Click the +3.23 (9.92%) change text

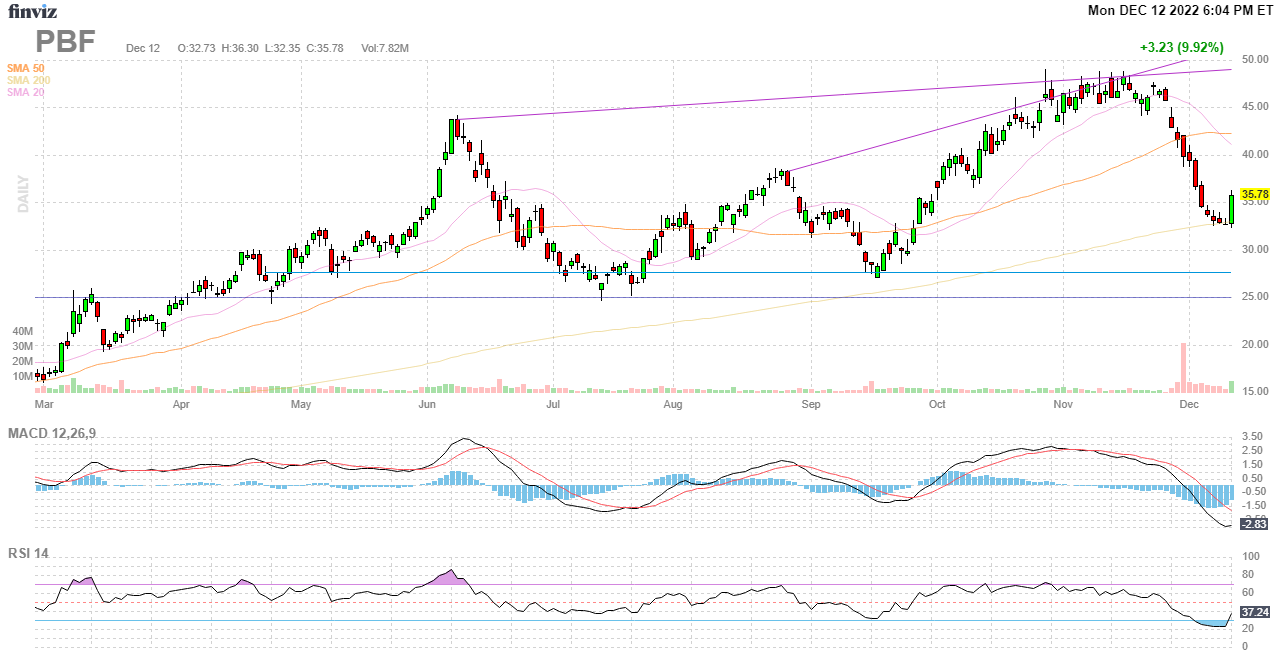[x=1181, y=48]
